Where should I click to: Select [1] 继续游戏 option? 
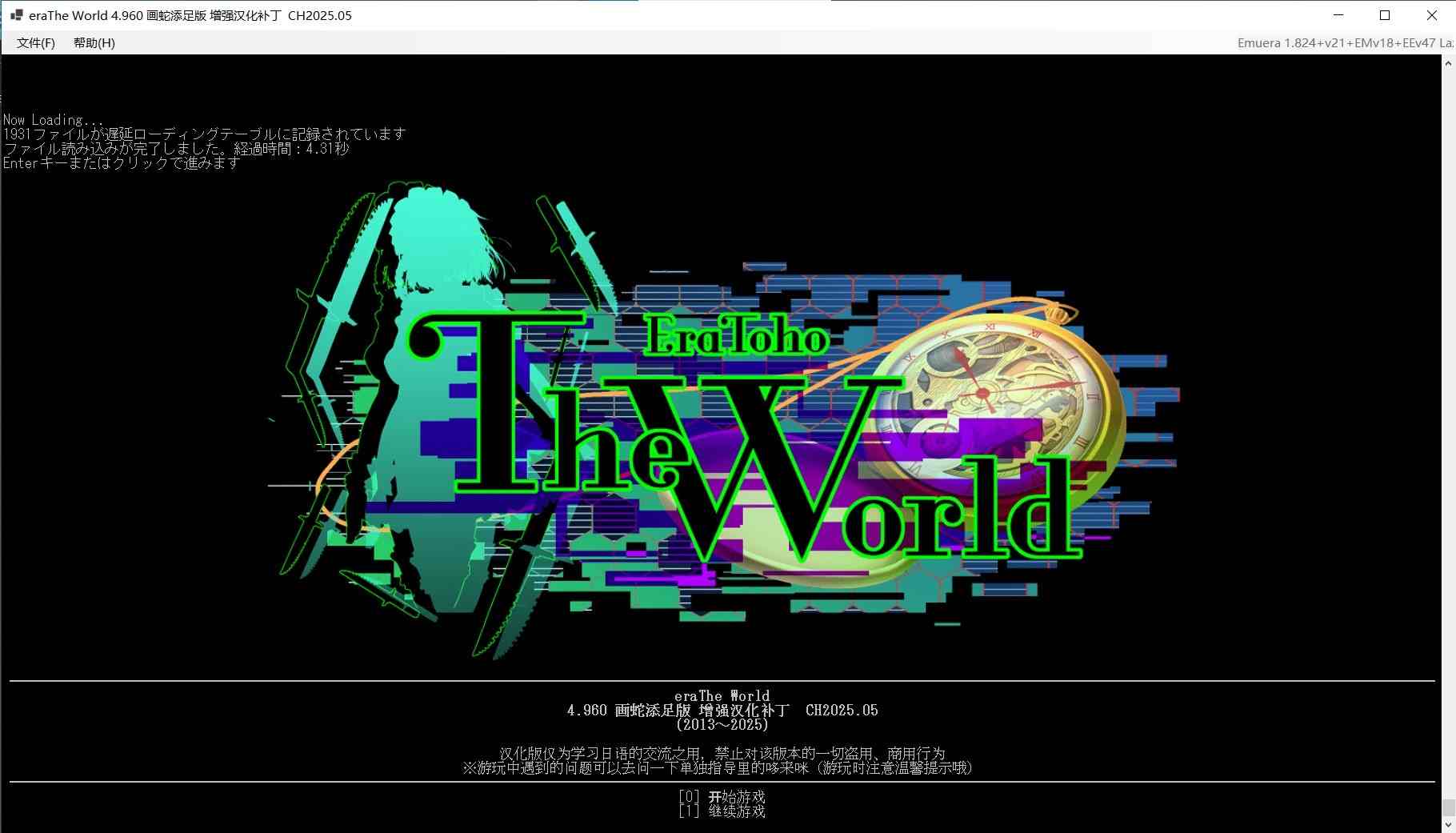coord(722,811)
